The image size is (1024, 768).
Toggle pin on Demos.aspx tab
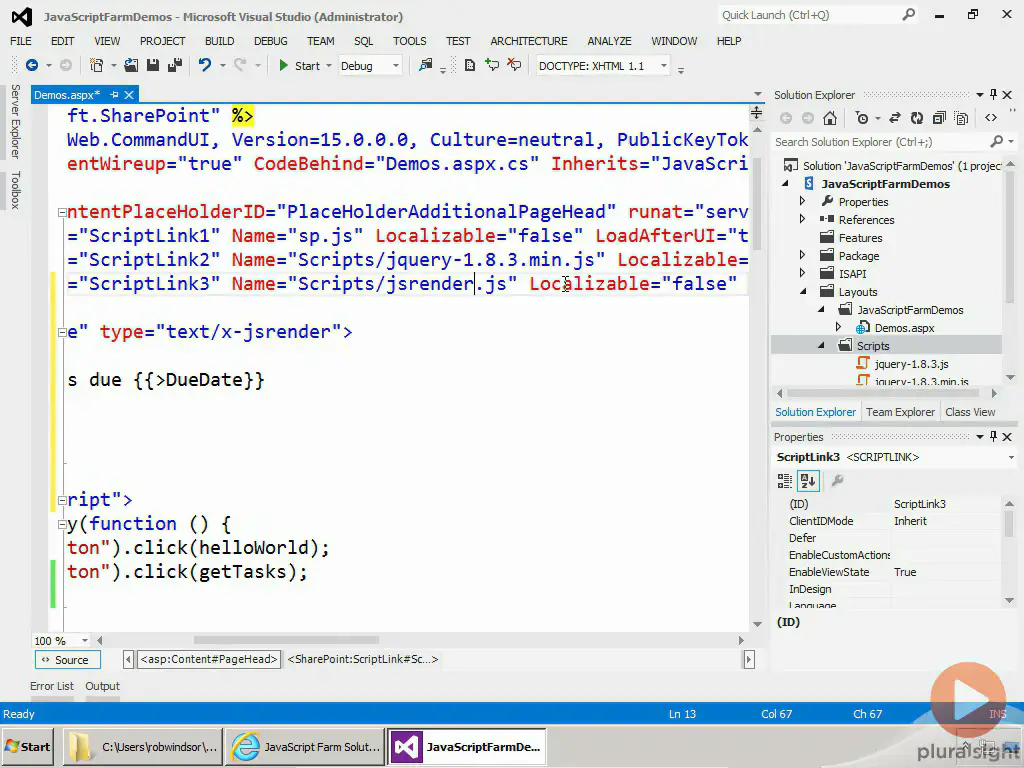[114, 95]
